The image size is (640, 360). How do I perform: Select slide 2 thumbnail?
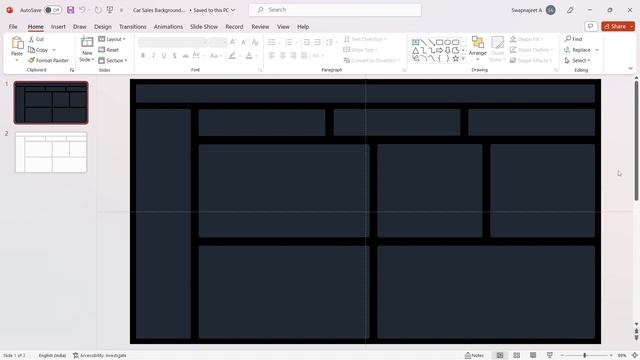51,152
